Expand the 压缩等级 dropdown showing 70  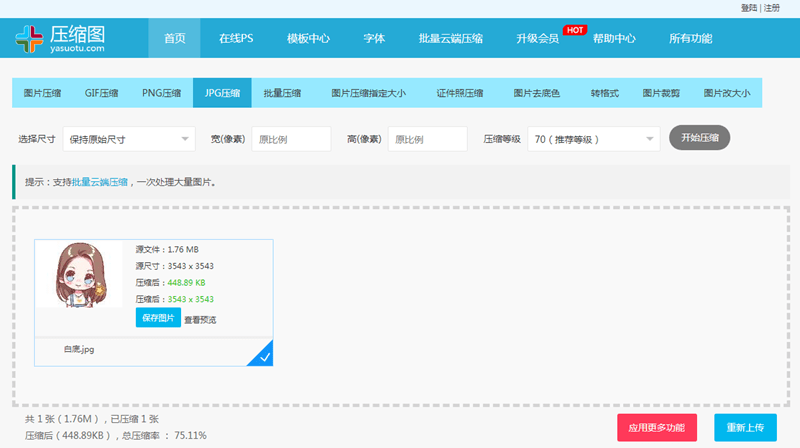594,139
